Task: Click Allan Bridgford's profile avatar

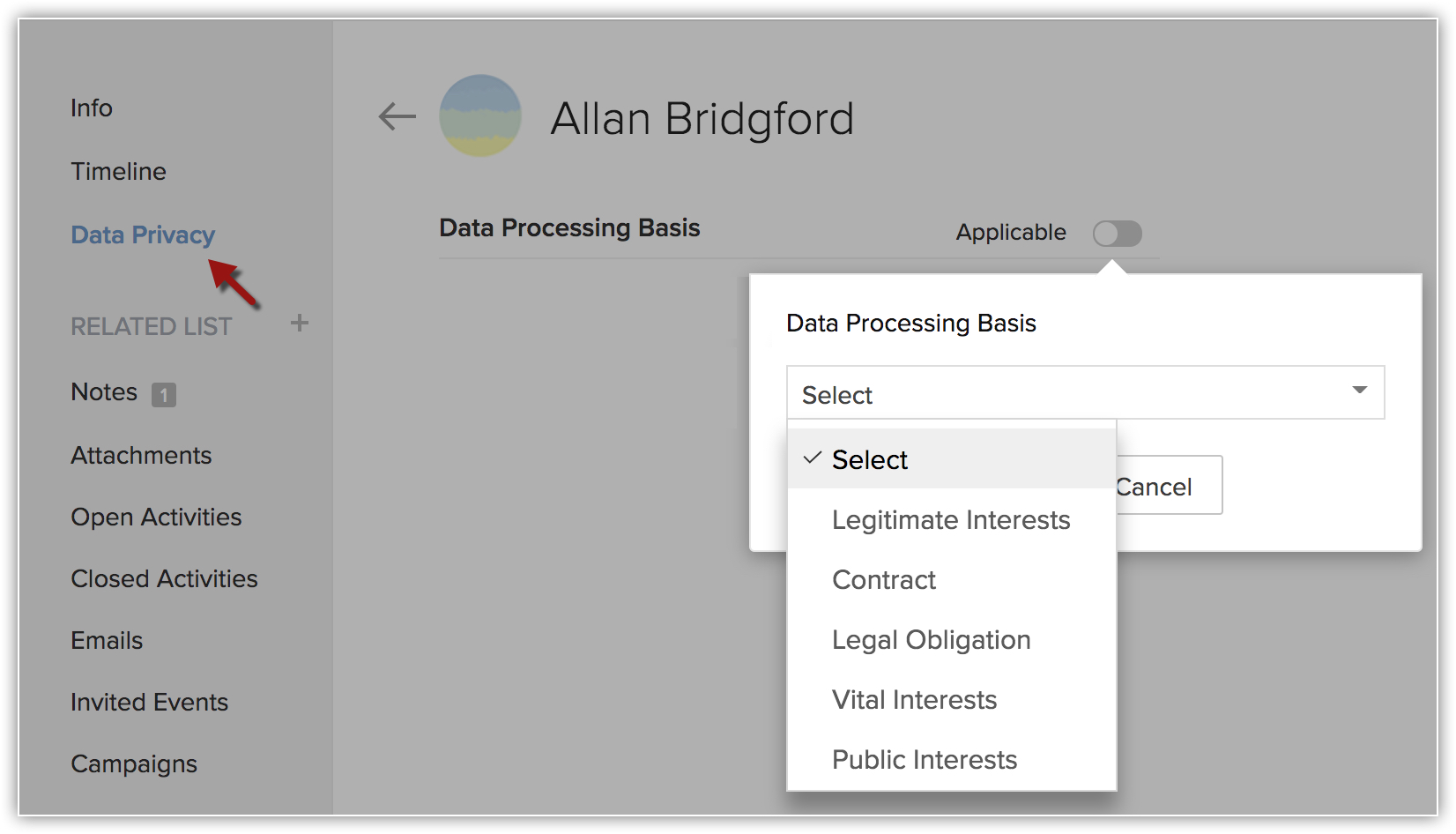Action: point(480,115)
